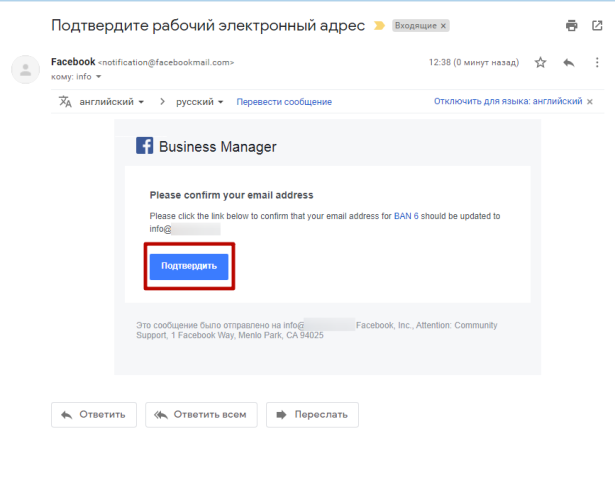Viewport: 615px width, 480px height.
Task: Remove the Входящие label with X
Action: [443, 26]
